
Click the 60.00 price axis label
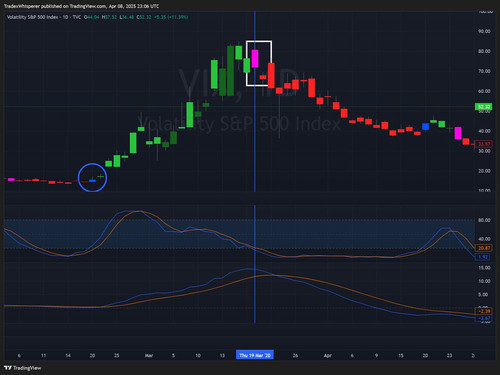click(484, 91)
